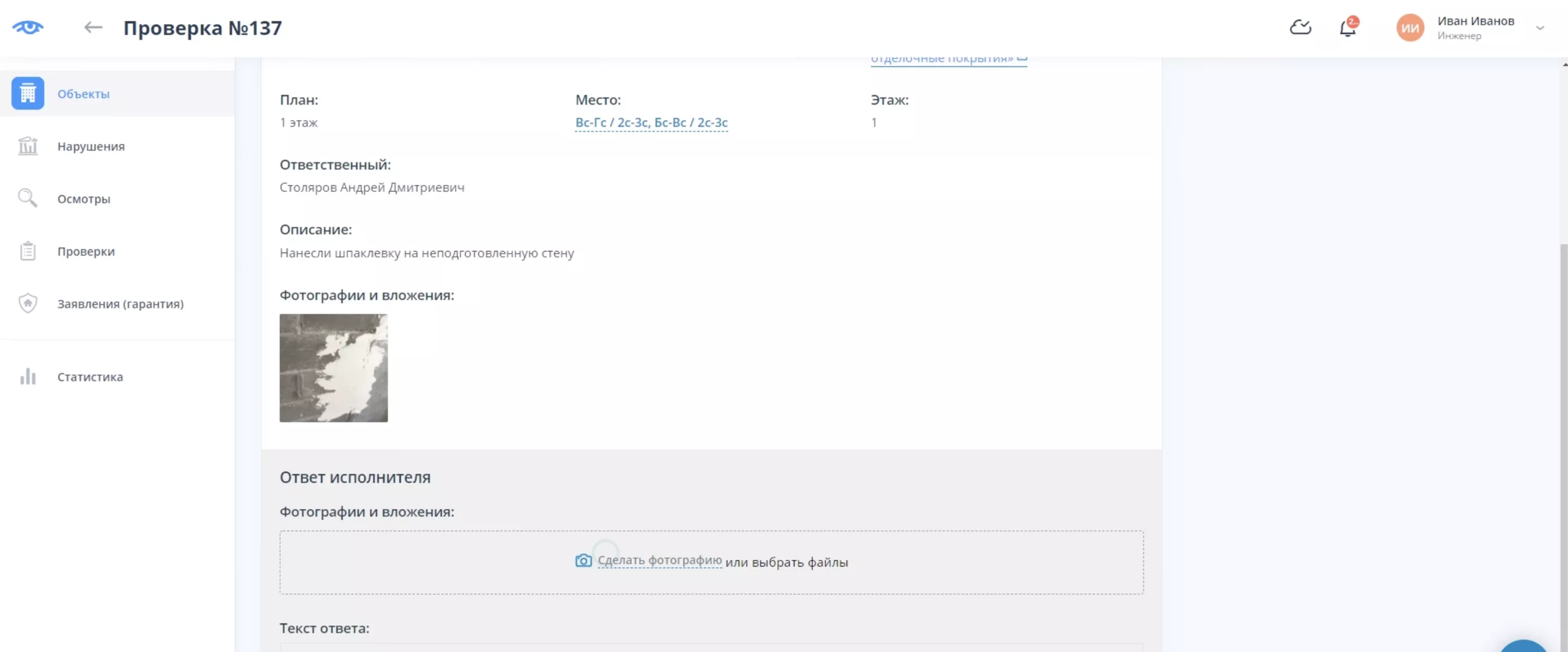Click the cloud sync status icon
The width and height of the screenshot is (1568, 652).
1300,27
